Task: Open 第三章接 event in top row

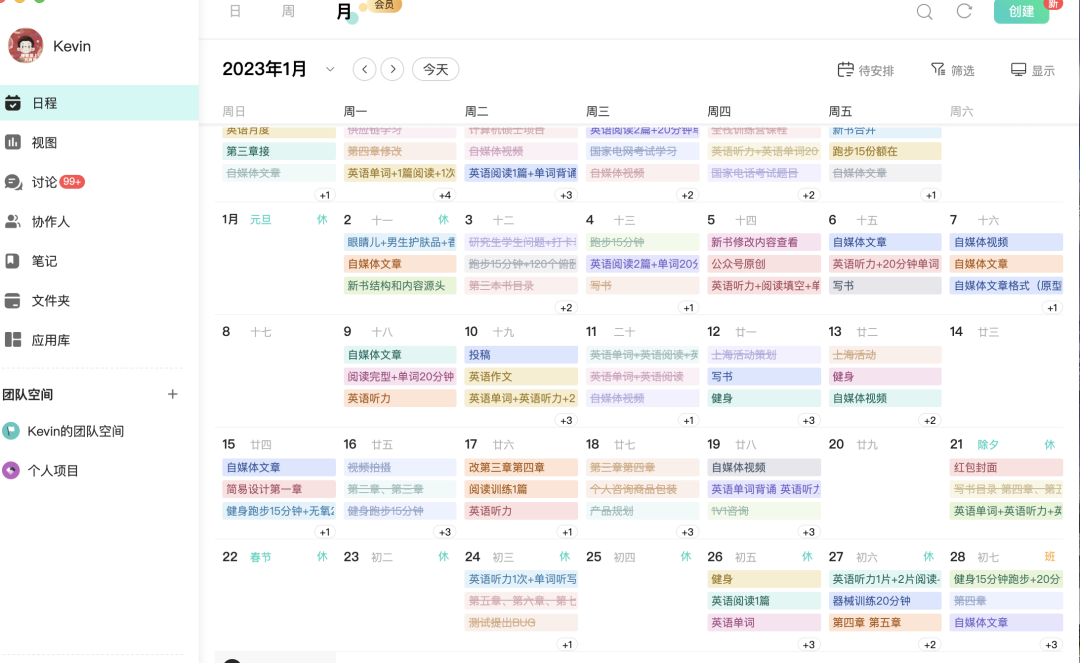Action: pyautogui.click(x=279, y=151)
